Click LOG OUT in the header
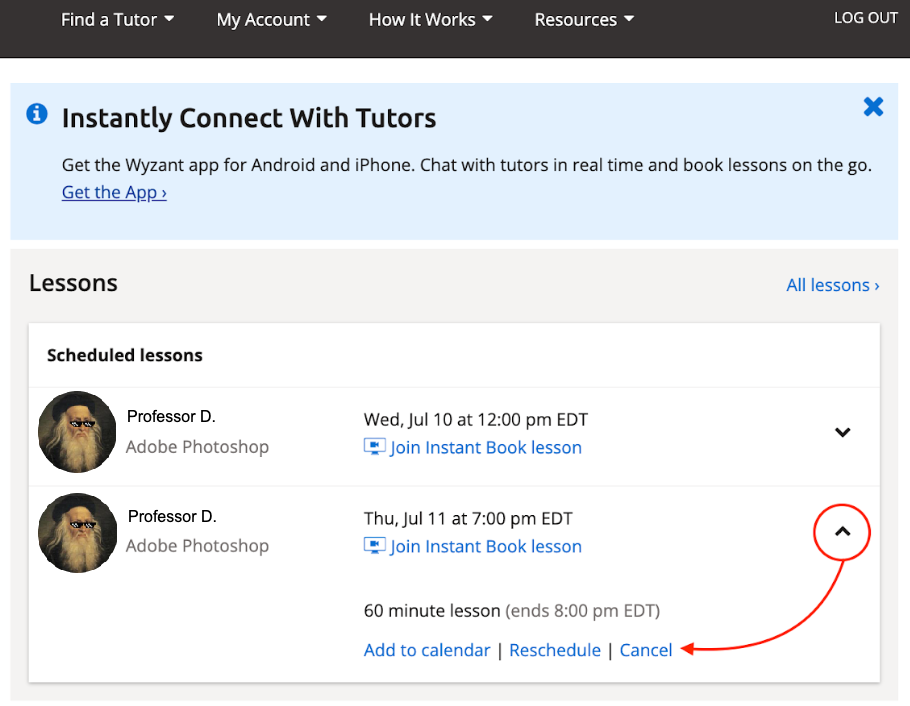910x706 pixels. click(865, 18)
